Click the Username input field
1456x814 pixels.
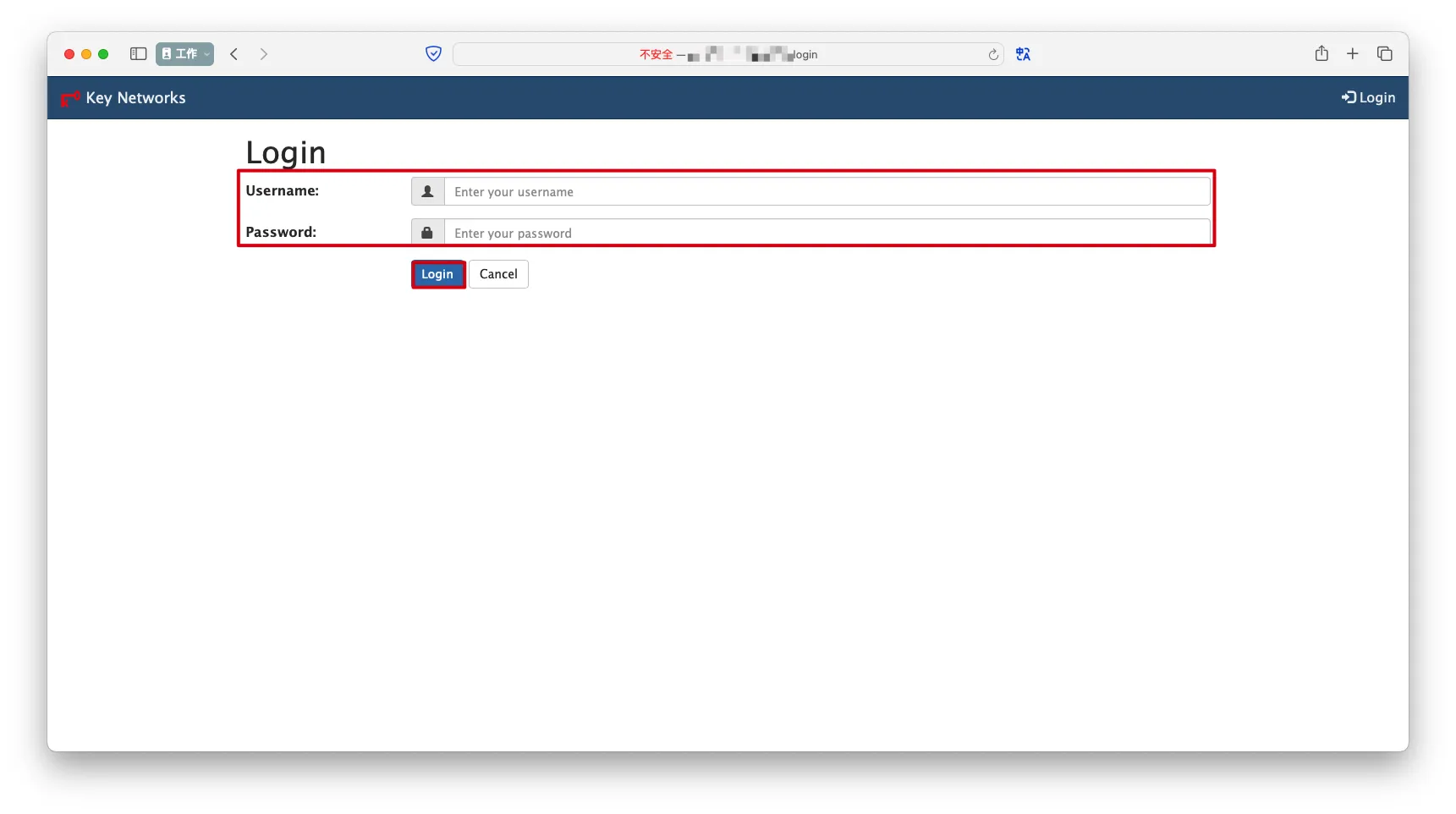point(827,192)
